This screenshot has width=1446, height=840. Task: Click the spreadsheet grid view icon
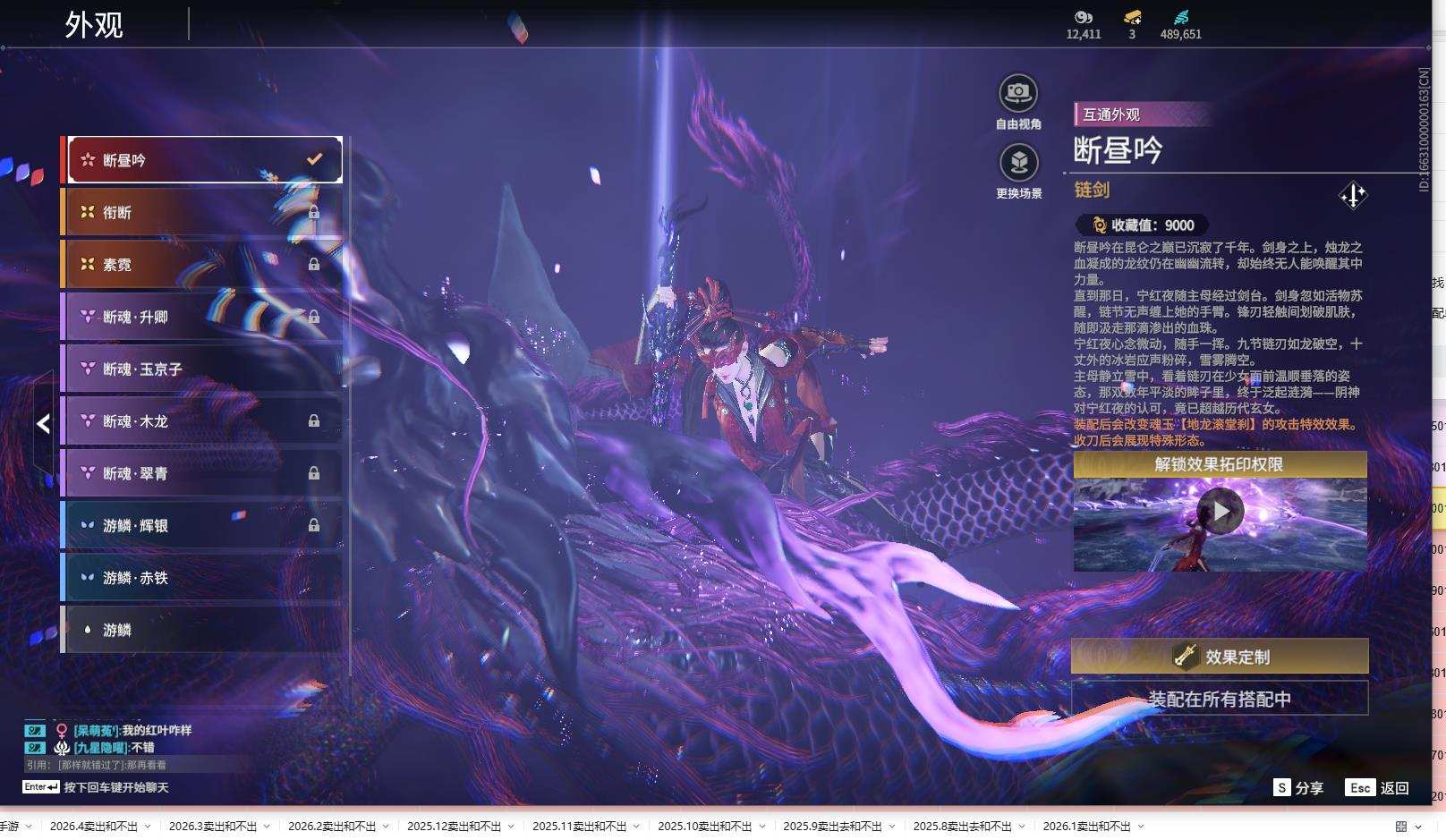[1401, 827]
